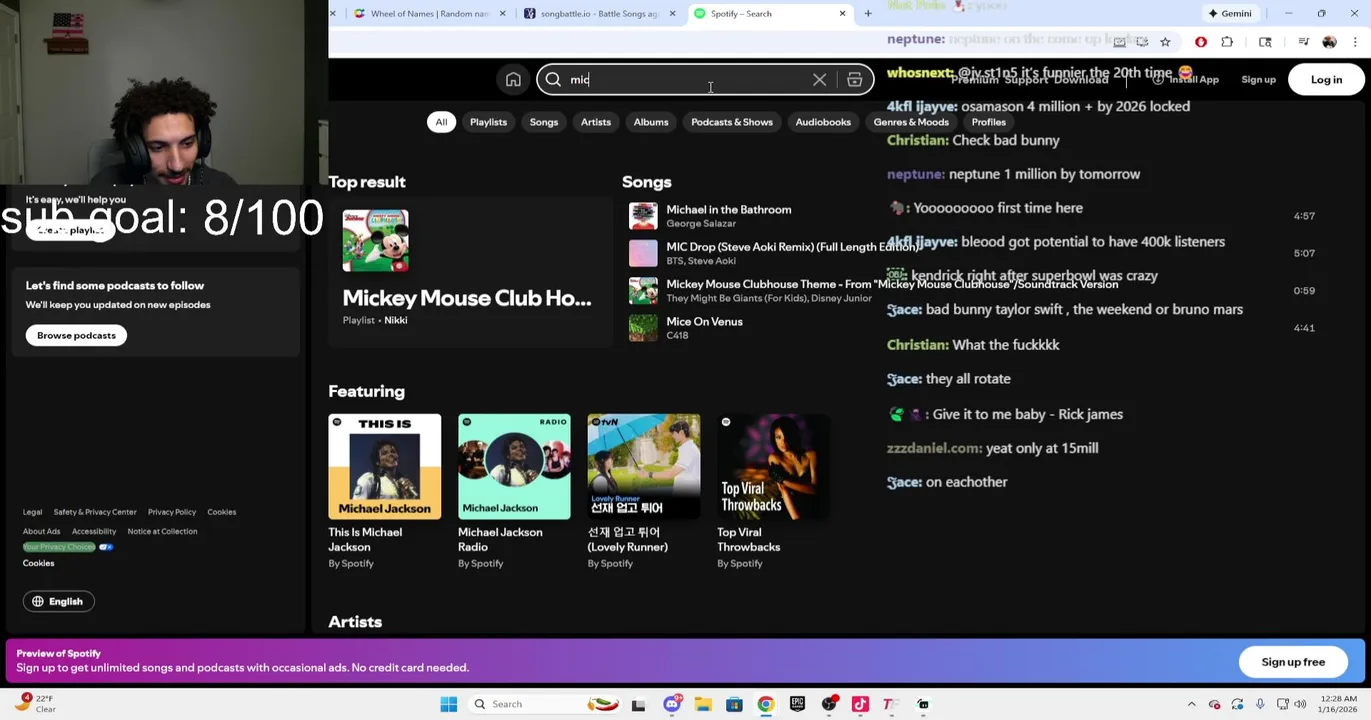Image resolution: width=1371 pixels, height=720 pixels.
Task: Open a new browser tab with plus
Action: click(x=868, y=14)
